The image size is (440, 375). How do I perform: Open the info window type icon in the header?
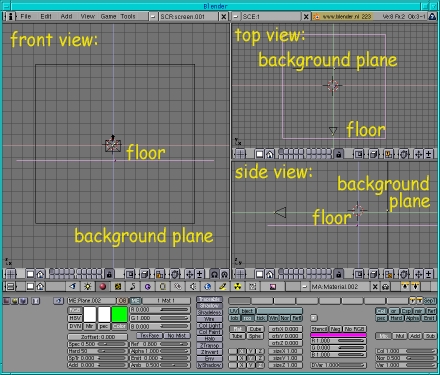pos(11,16)
